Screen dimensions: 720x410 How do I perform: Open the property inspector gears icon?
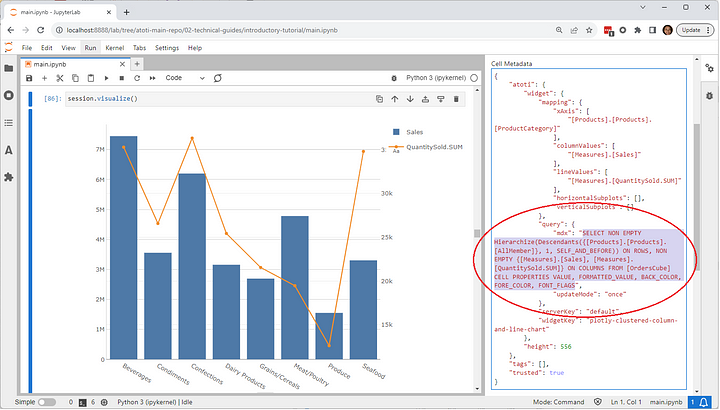(710, 68)
